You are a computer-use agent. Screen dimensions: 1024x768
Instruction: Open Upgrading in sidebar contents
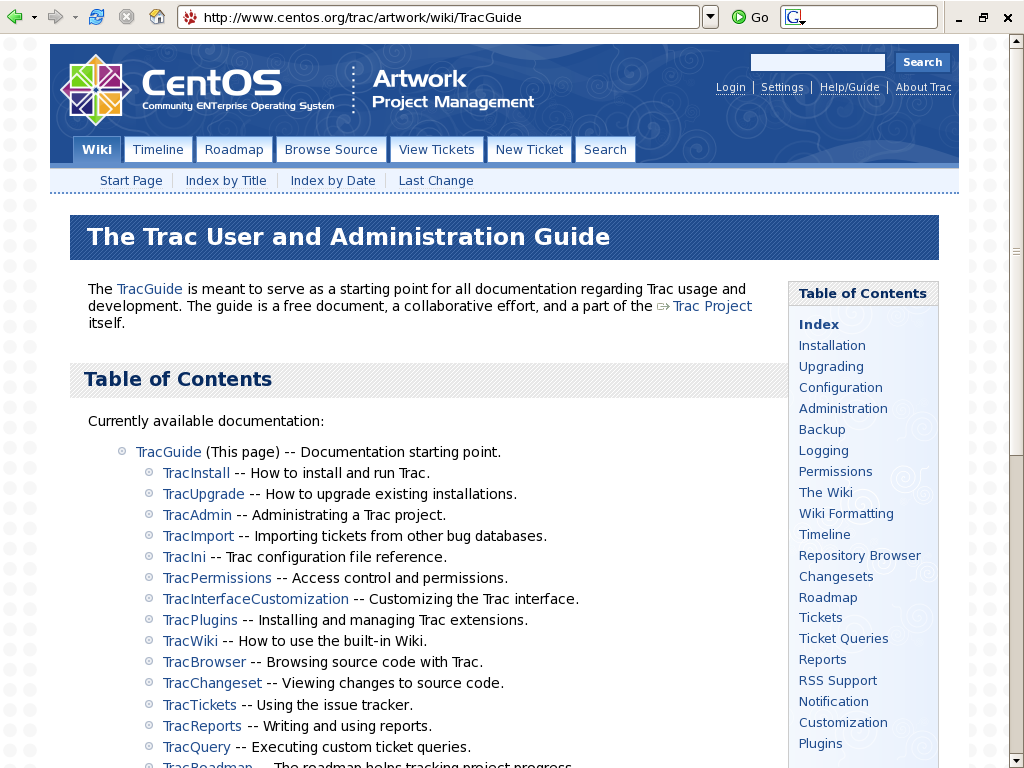(x=831, y=366)
